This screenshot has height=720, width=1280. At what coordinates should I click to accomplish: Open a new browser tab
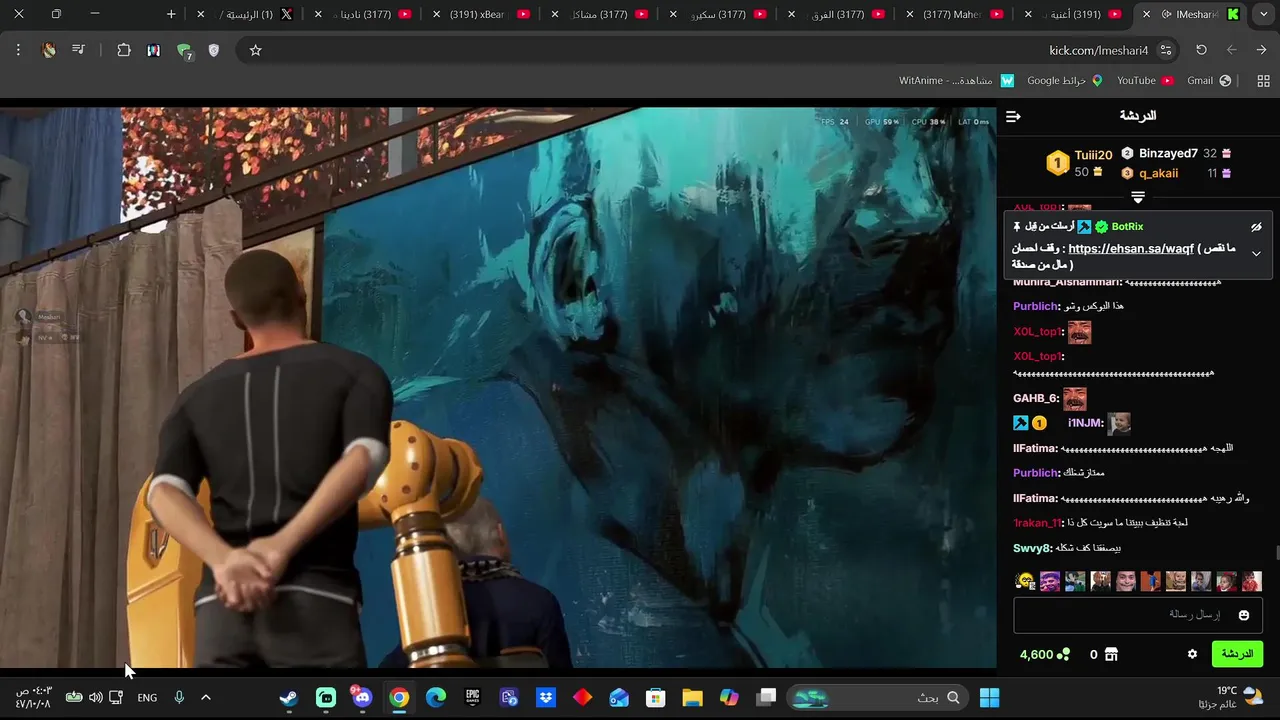(x=171, y=14)
